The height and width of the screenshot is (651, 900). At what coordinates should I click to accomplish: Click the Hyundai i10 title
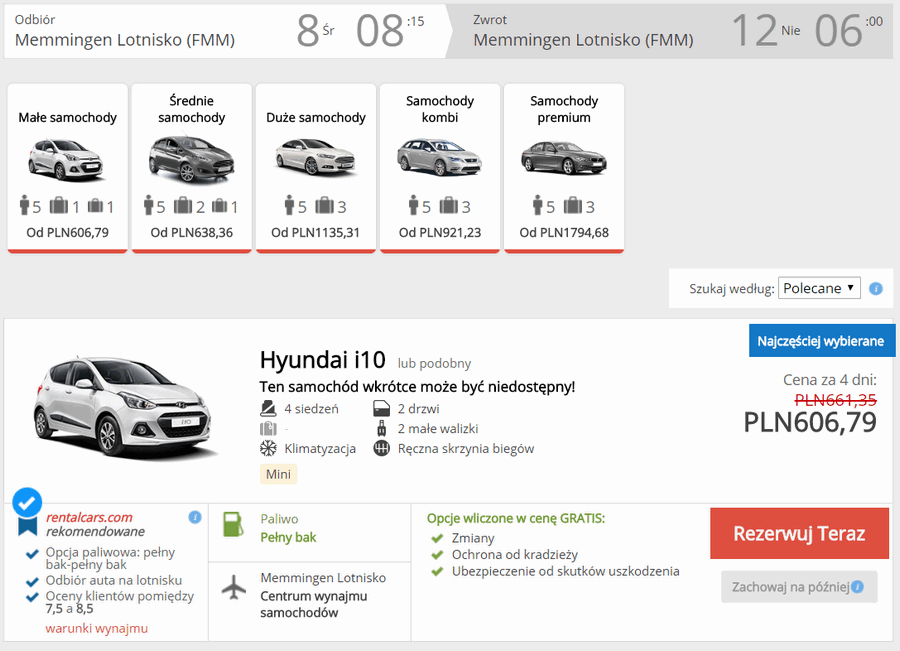323,361
